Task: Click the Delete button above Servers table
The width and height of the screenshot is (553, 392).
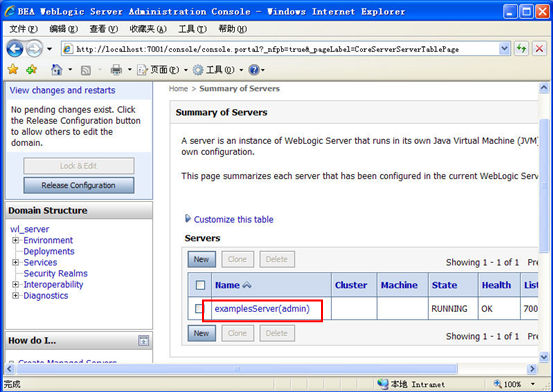Action: pyautogui.click(x=277, y=259)
